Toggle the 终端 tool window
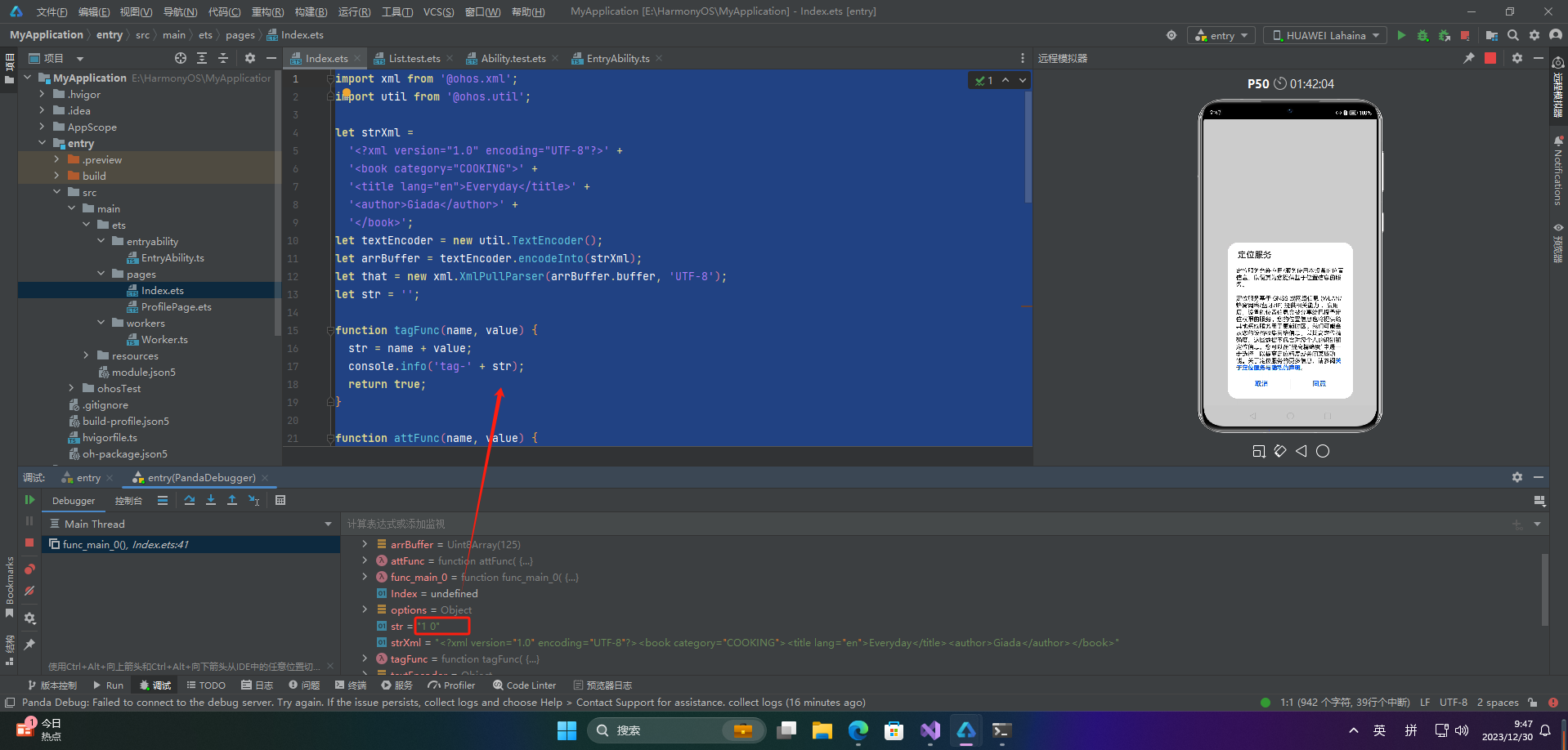 351,685
